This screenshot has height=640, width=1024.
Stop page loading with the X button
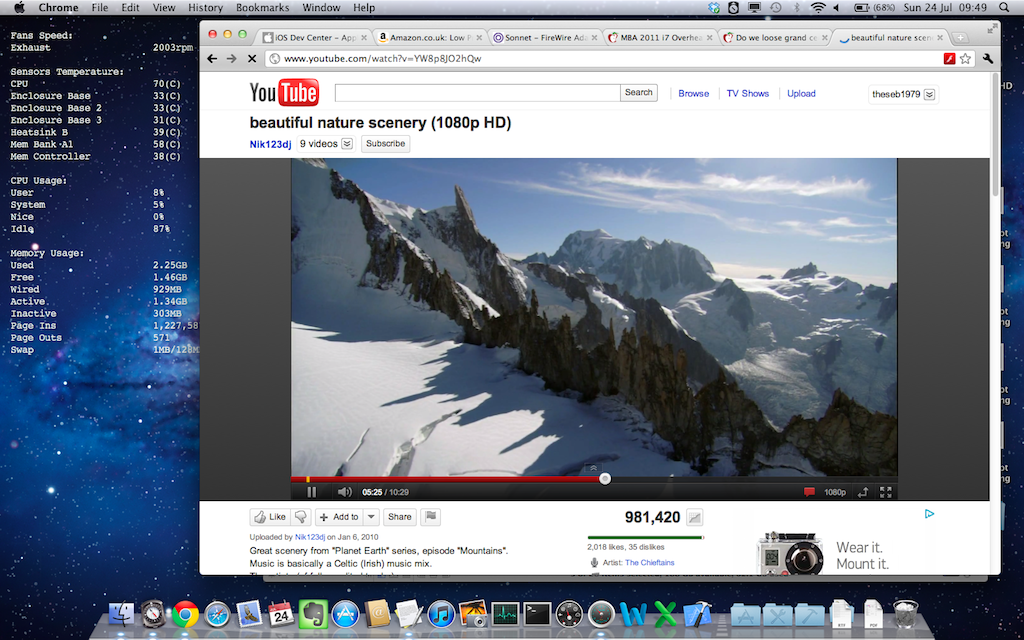tap(251, 59)
